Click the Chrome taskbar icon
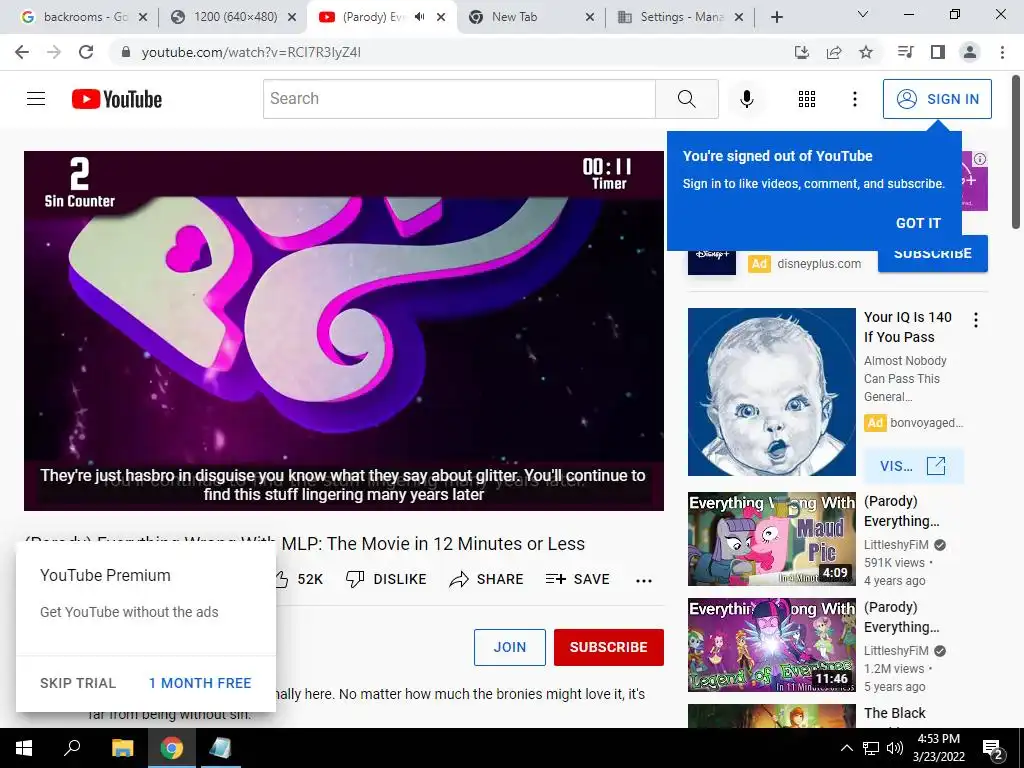The image size is (1024, 768). (172, 748)
